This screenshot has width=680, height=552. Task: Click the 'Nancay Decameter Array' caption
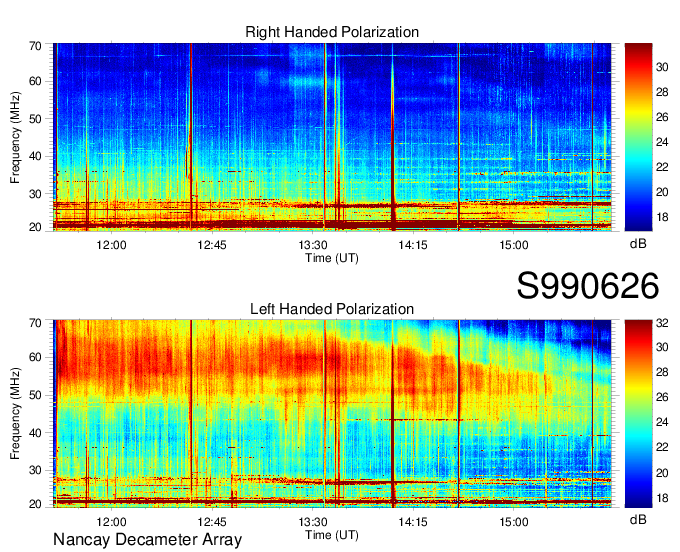(147, 539)
